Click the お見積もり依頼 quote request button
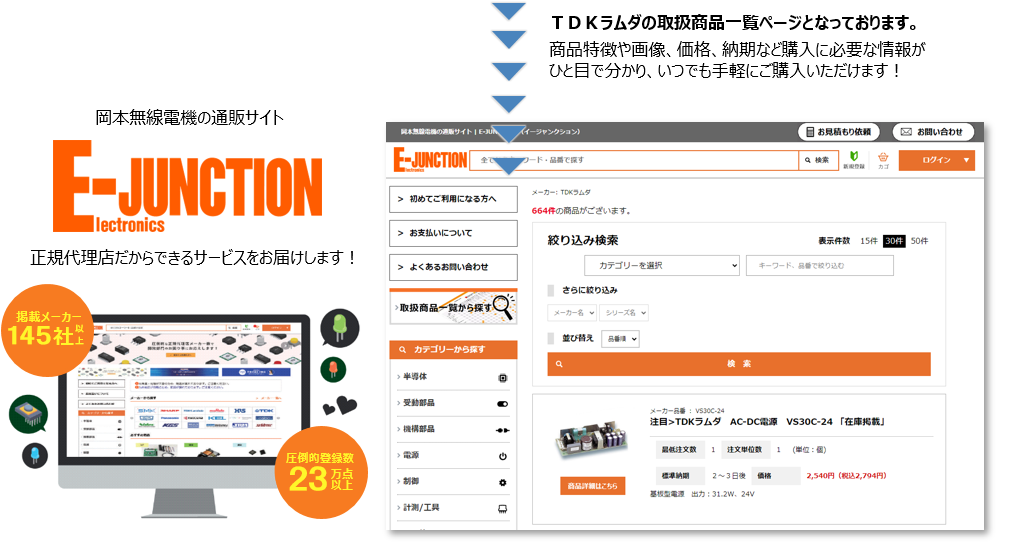This screenshot has width=1017, height=549. (x=838, y=132)
